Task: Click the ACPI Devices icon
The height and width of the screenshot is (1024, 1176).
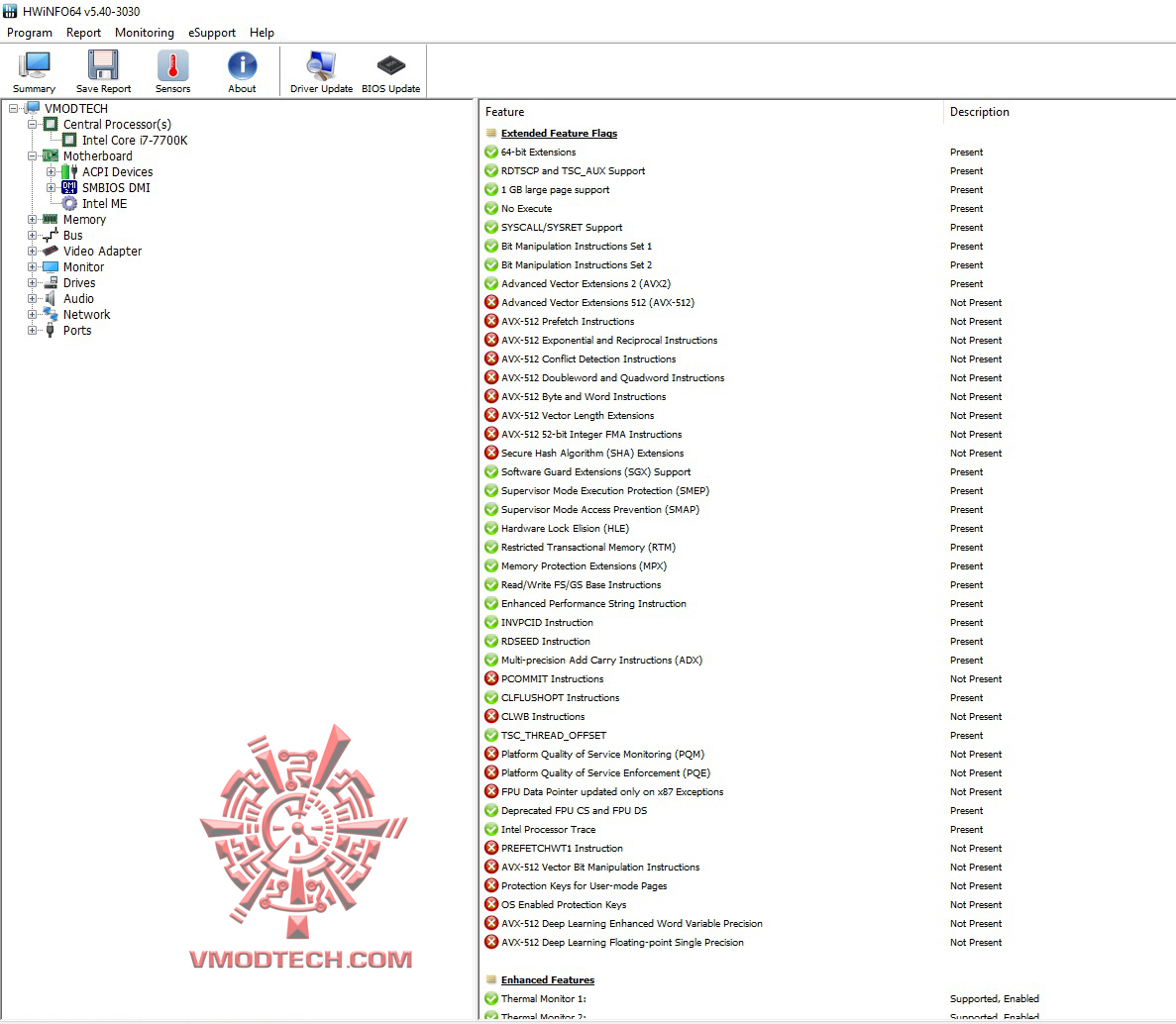Action: click(69, 171)
